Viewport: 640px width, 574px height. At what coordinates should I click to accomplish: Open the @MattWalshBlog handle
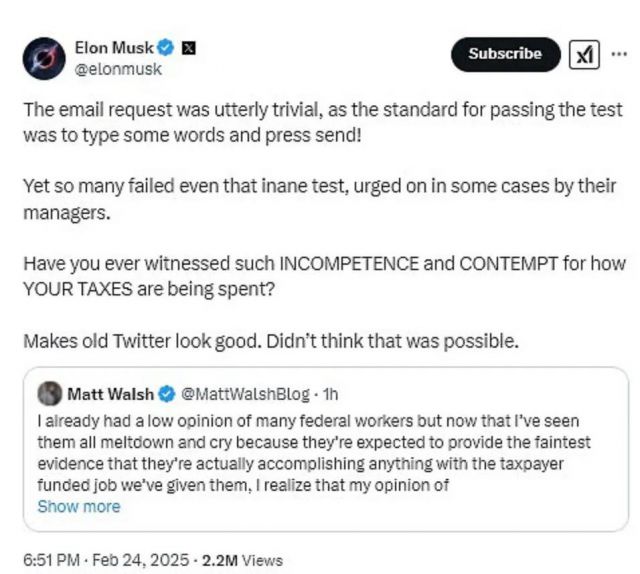(x=245, y=394)
